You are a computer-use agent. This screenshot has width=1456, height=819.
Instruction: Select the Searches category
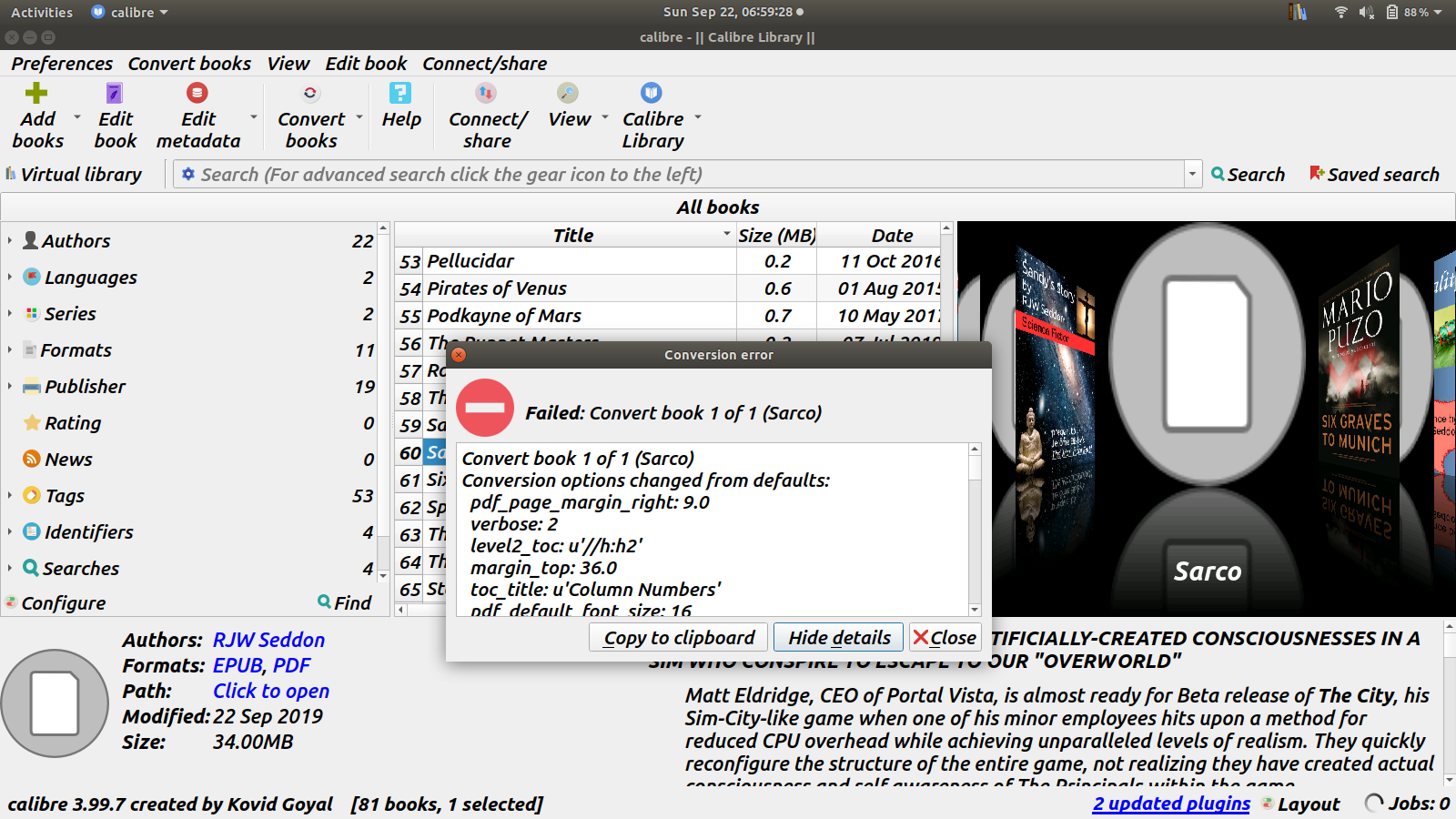[81, 569]
